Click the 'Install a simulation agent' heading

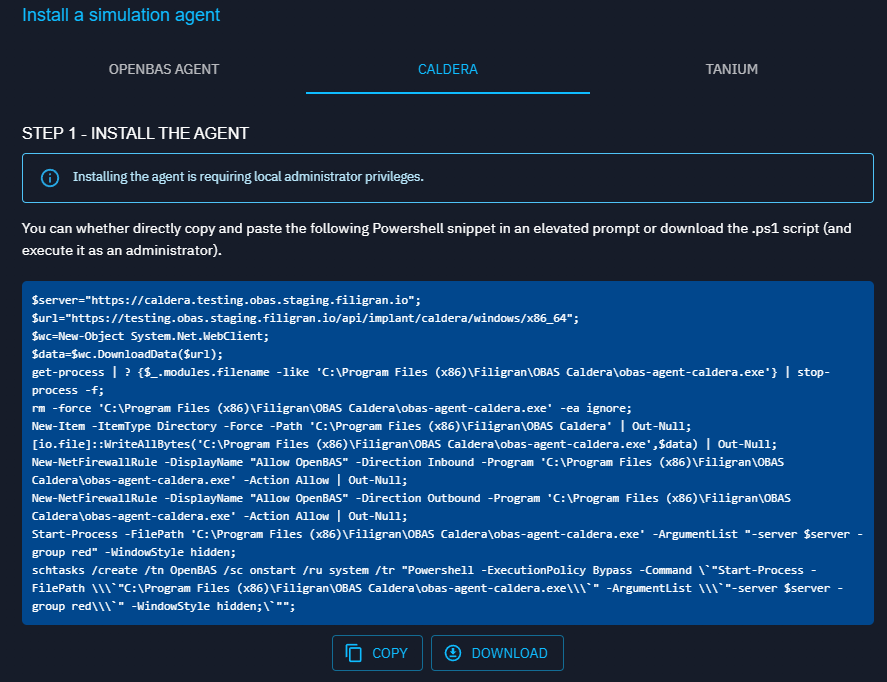click(x=120, y=15)
